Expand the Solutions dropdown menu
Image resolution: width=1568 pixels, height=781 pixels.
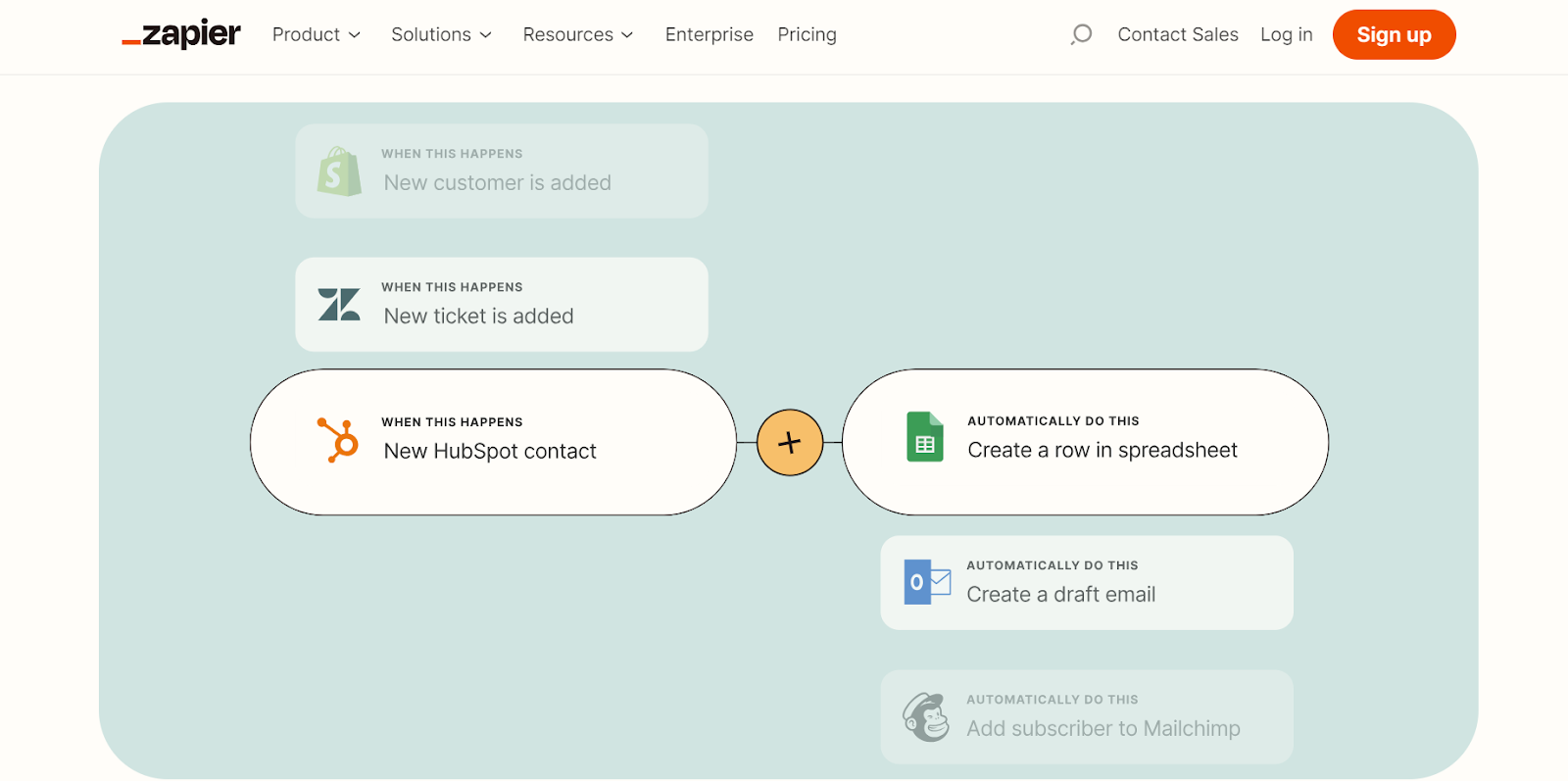pos(441,34)
